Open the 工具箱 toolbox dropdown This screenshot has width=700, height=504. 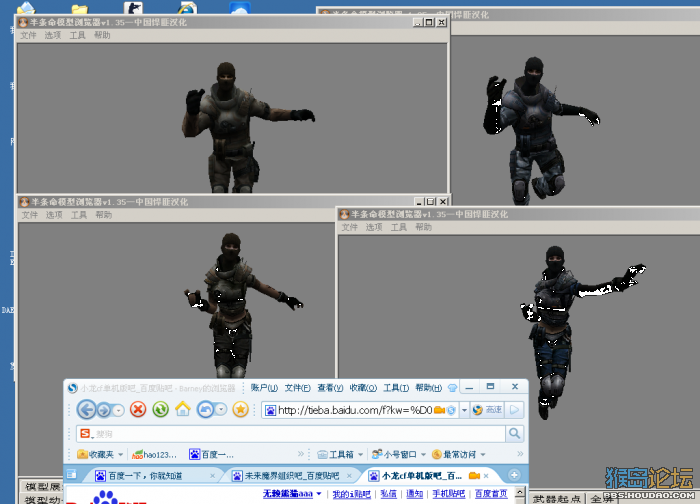pos(340,454)
